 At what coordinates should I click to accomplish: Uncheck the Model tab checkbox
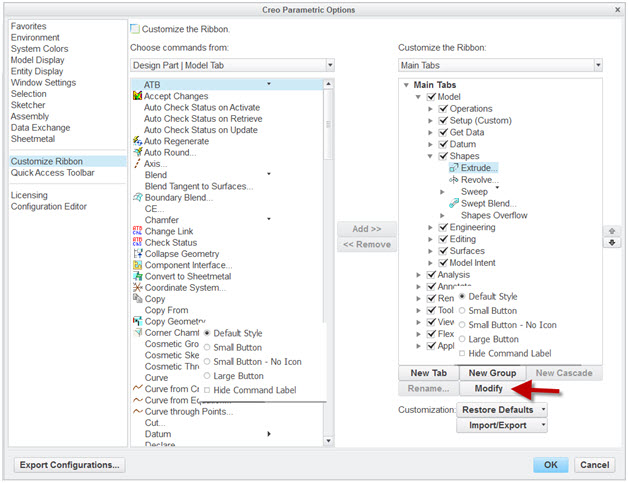[431, 97]
